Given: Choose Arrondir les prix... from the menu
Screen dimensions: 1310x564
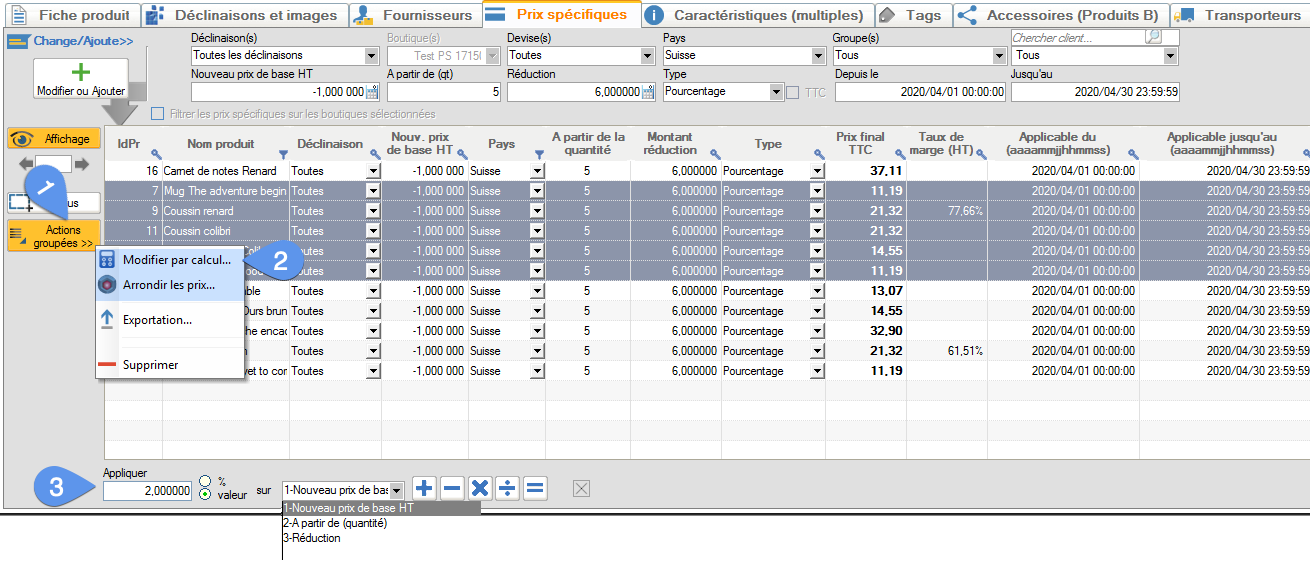Looking at the screenshot, I should 170,285.
